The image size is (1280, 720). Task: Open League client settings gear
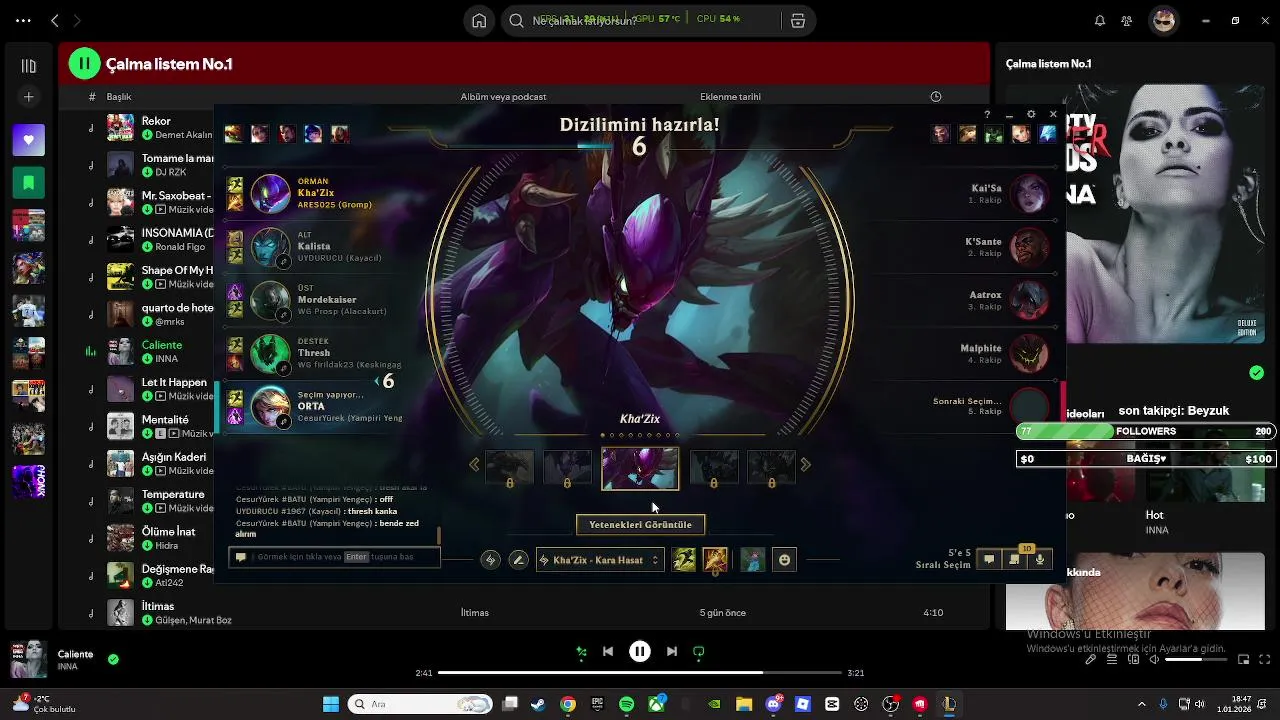click(1031, 115)
